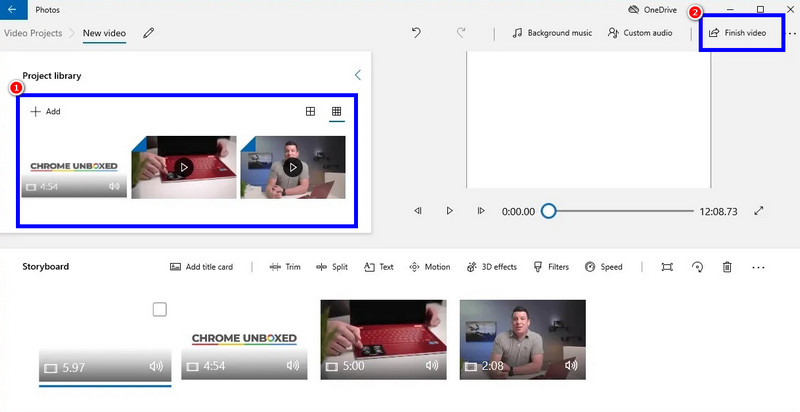Remove or show black bars icon
Image resolution: width=800 pixels, height=412 pixels.
click(667, 267)
